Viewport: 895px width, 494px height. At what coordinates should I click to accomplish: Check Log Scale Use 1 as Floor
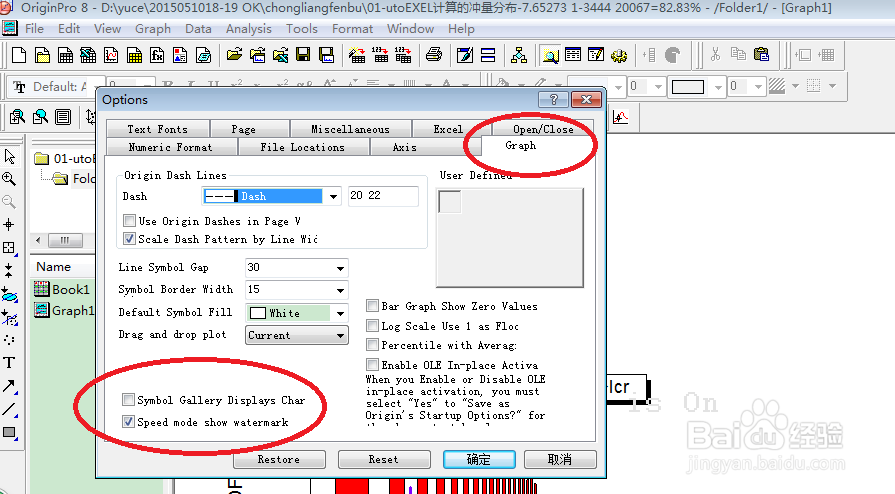tap(372, 326)
